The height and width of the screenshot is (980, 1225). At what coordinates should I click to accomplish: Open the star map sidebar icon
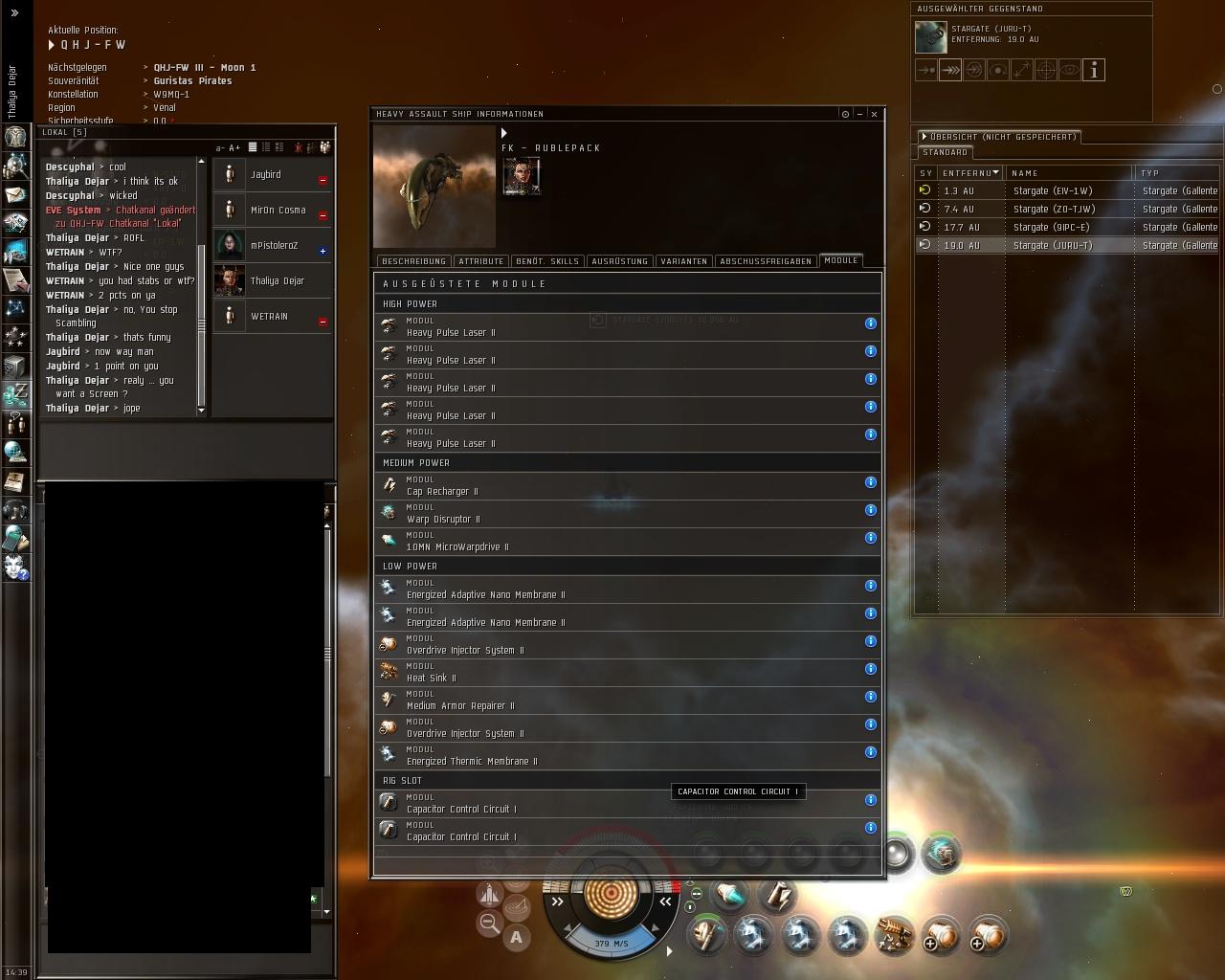click(x=15, y=308)
